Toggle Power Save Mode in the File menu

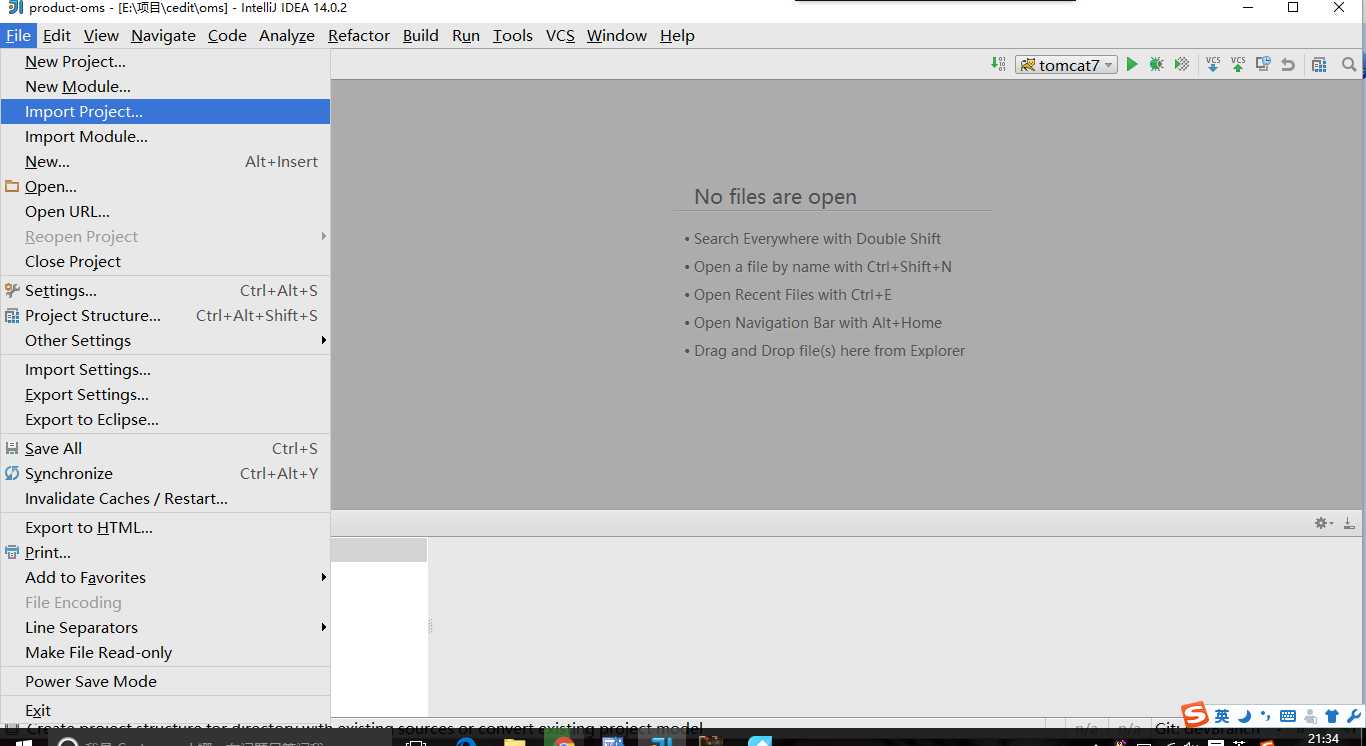click(x=165, y=681)
